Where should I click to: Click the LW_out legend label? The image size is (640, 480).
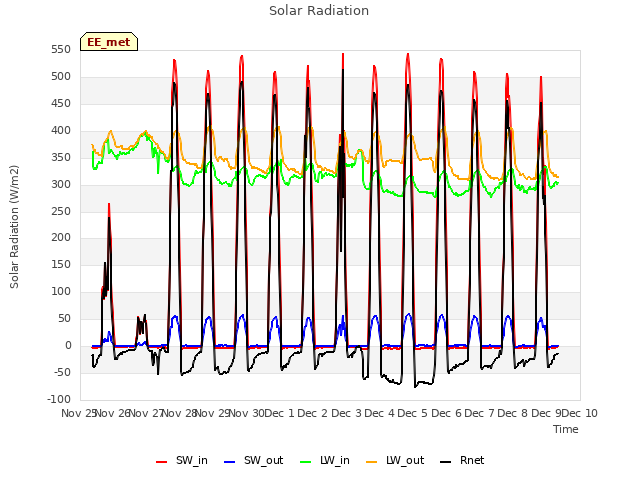tap(405, 460)
